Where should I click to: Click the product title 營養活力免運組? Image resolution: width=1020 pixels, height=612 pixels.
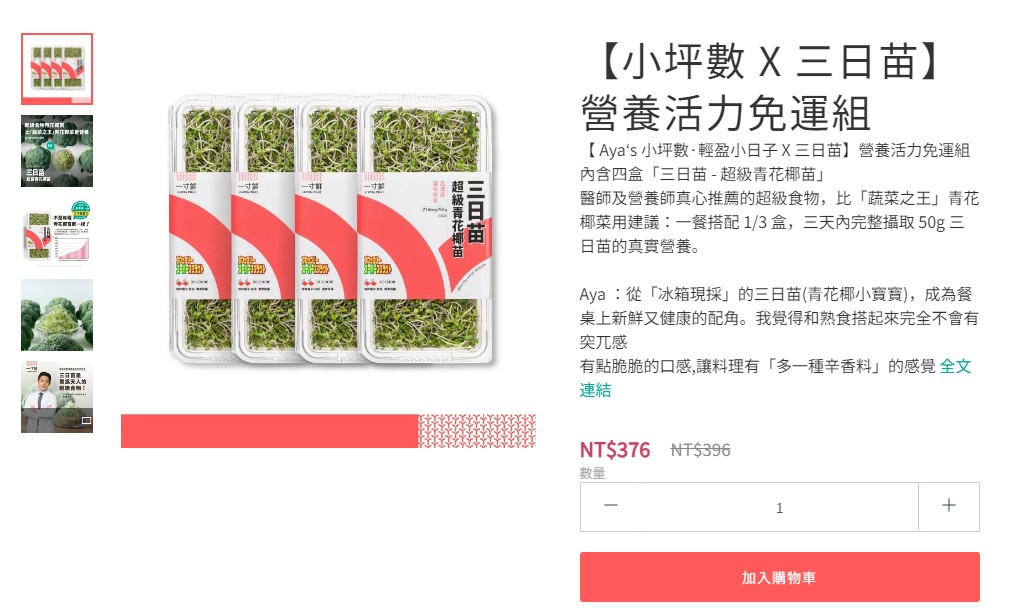[x=725, y=113]
